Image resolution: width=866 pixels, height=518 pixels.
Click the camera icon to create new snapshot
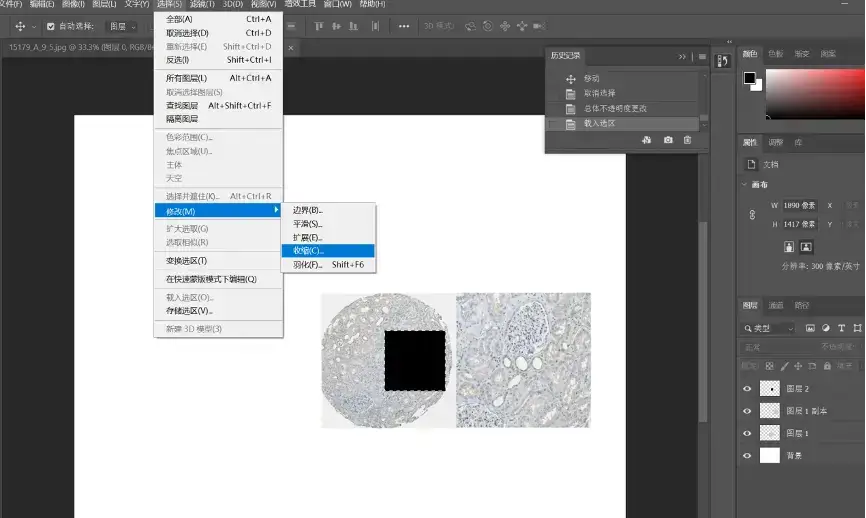click(668, 140)
